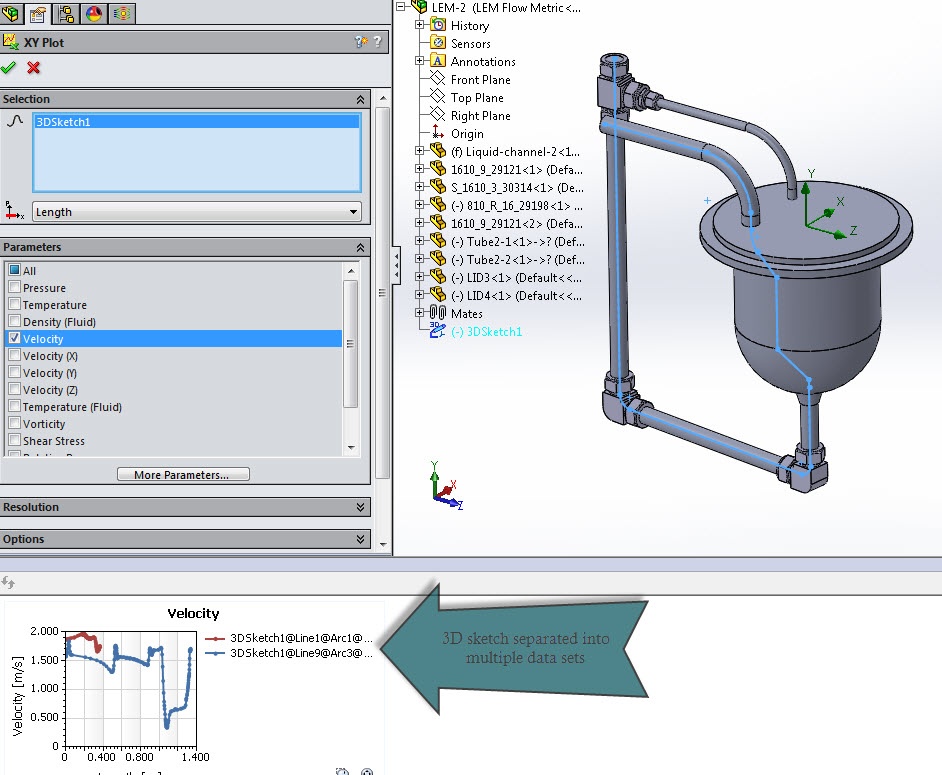Click the swap arrows icon above the plot

8,582
